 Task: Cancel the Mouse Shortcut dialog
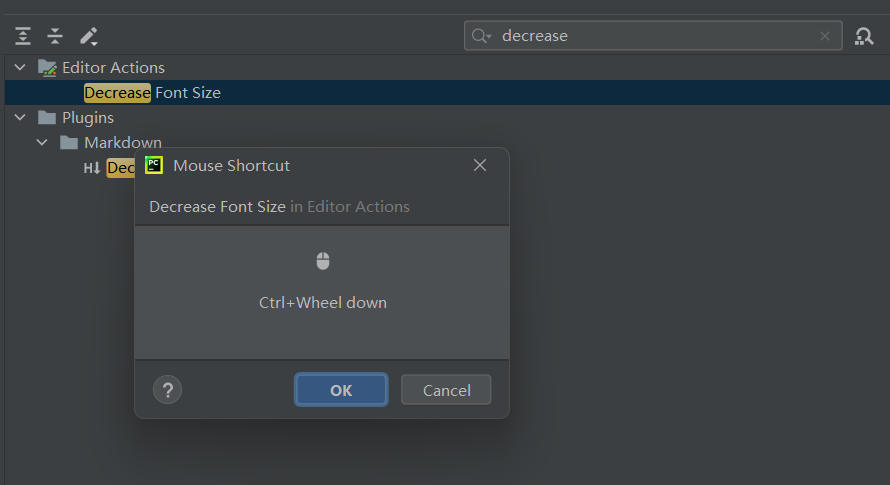[446, 390]
